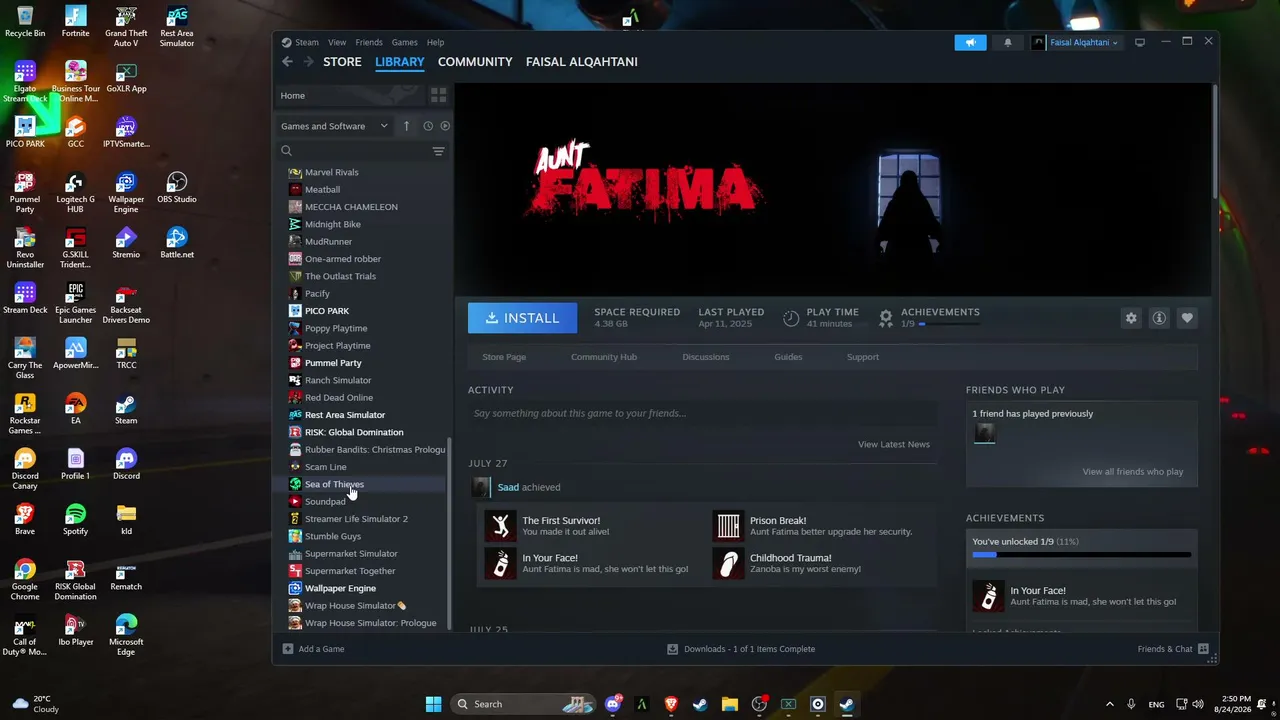Toggle sort direction arrow in library sidebar
Image resolution: width=1280 pixels, height=720 pixels.
coord(406,126)
